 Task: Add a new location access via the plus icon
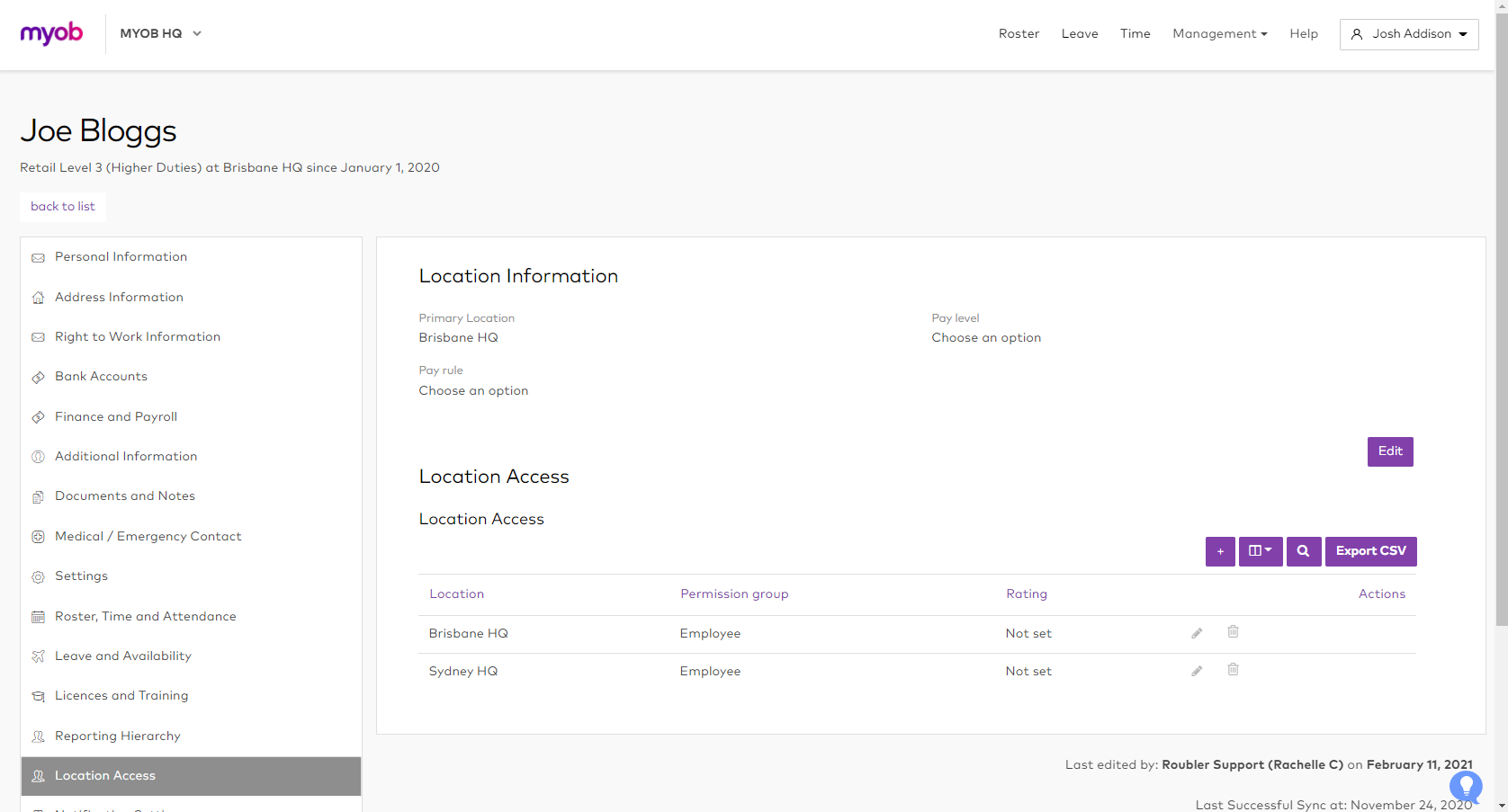(1220, 551)
